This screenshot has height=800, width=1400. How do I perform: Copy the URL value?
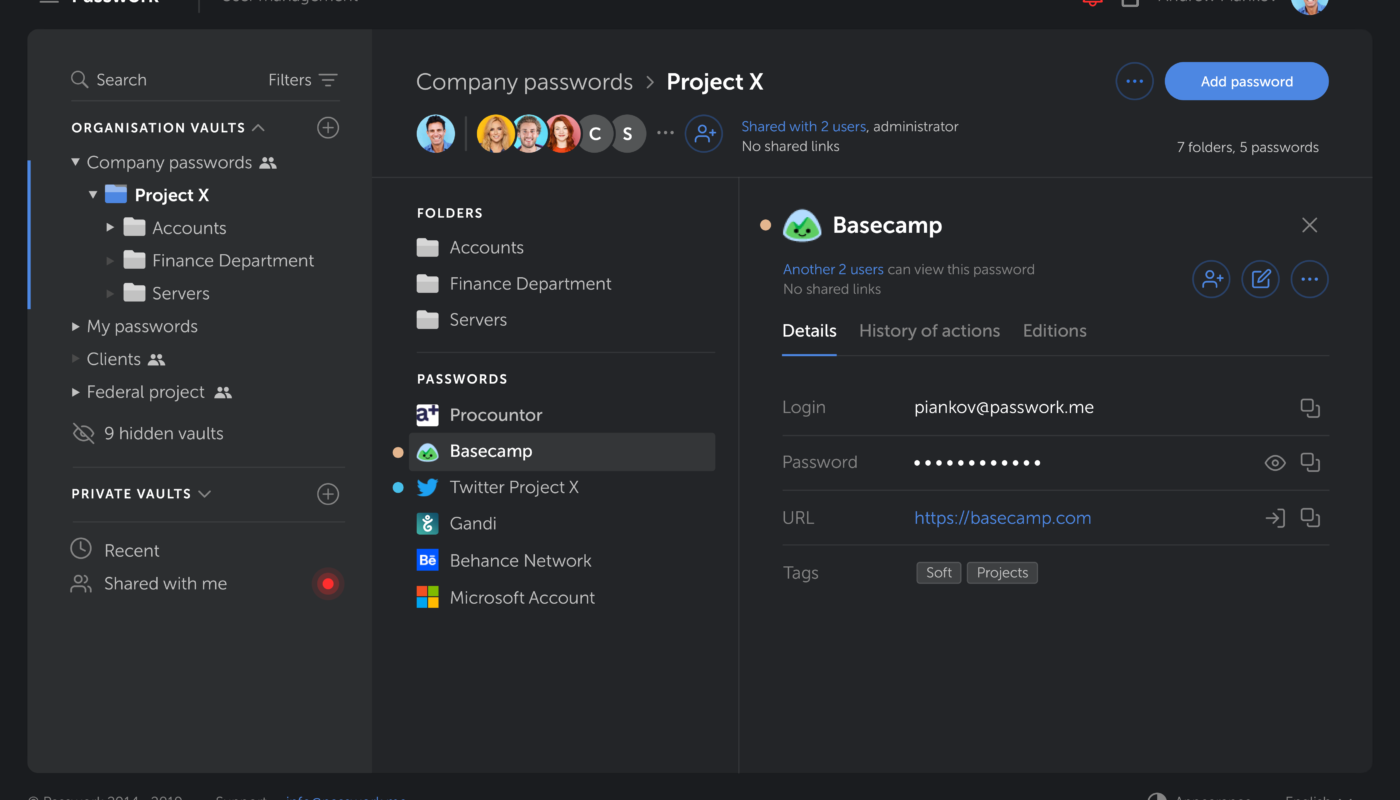point(1310,518)
